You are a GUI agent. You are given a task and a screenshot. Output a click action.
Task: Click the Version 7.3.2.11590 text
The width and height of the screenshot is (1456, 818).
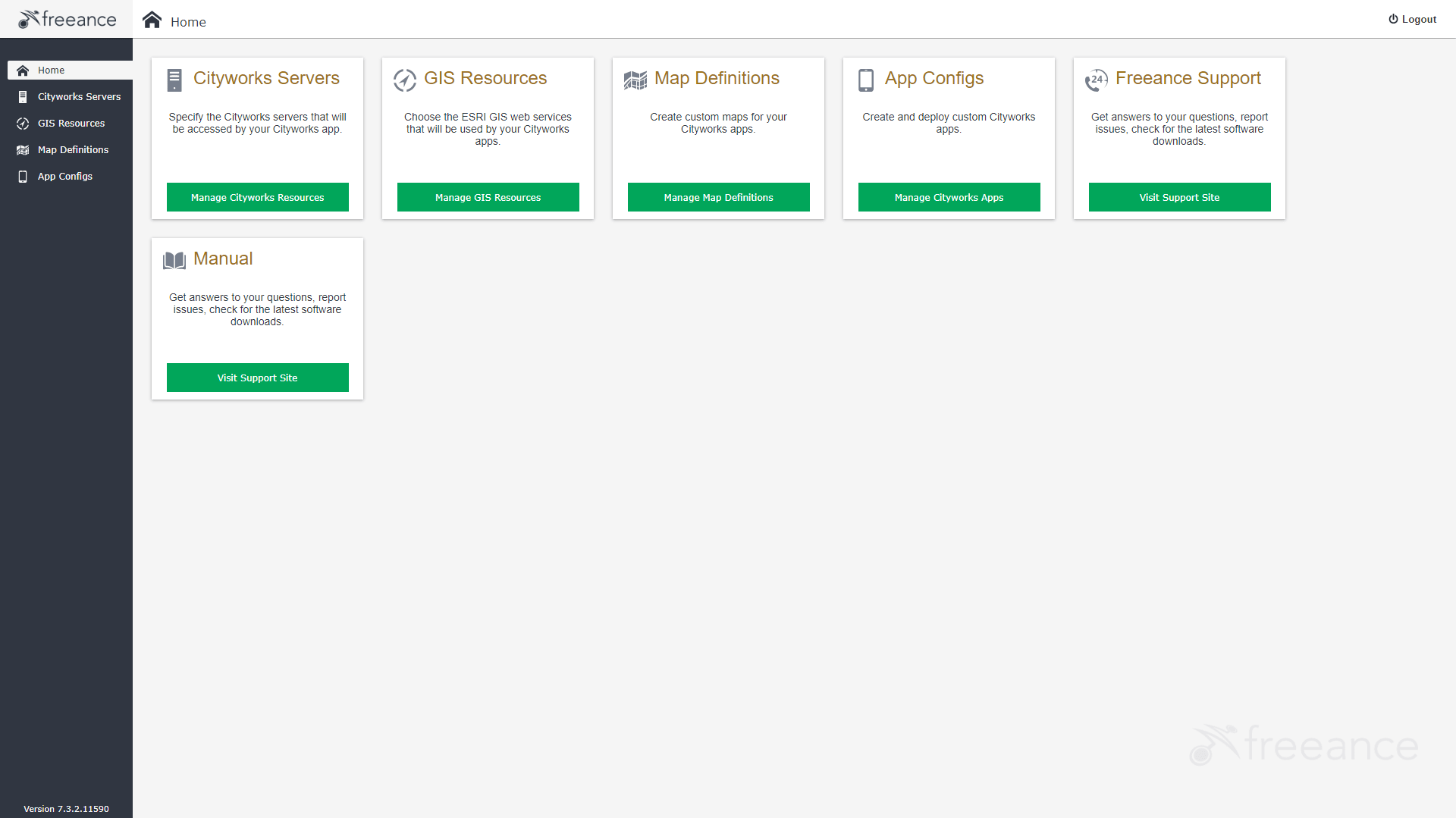click(x=66, y=809)
